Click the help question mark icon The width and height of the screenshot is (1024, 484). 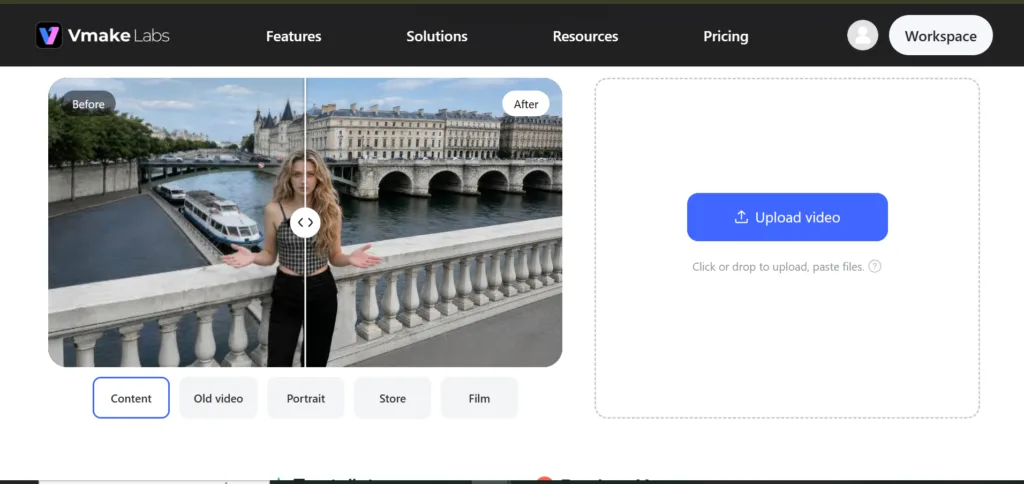(875, 266)
